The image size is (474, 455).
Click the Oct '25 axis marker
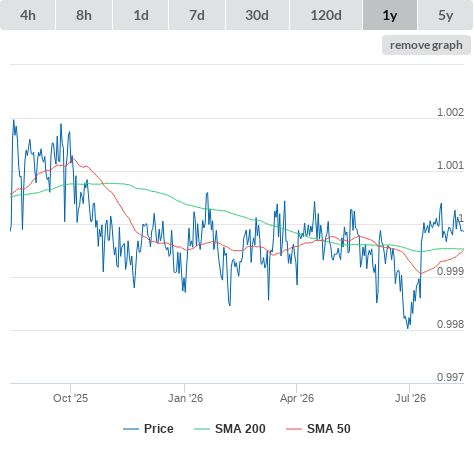coord(70,398)
